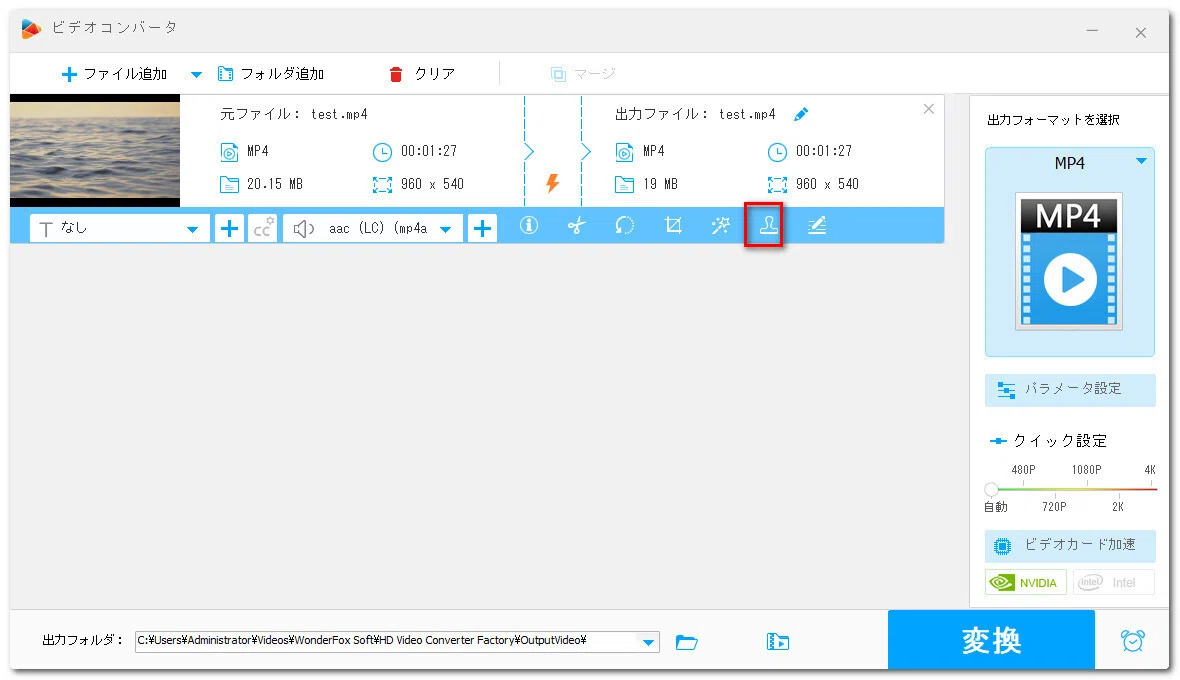
Task: Click the test.mp4 video thumbnail
Action: [95, 150]
